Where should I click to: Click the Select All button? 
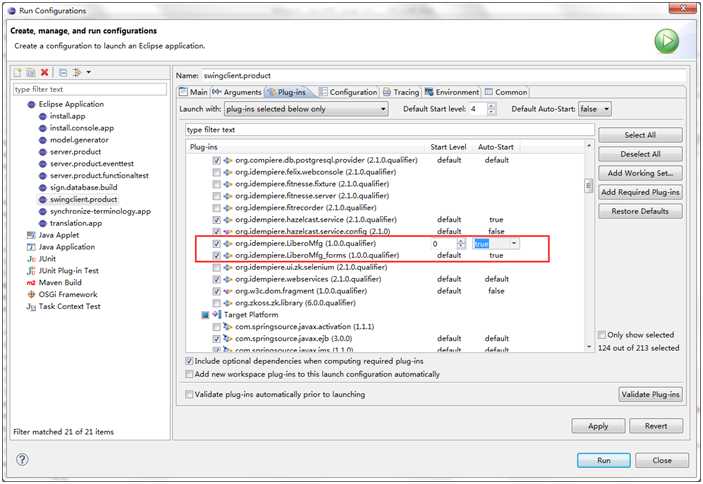click(x=640, y=135)
